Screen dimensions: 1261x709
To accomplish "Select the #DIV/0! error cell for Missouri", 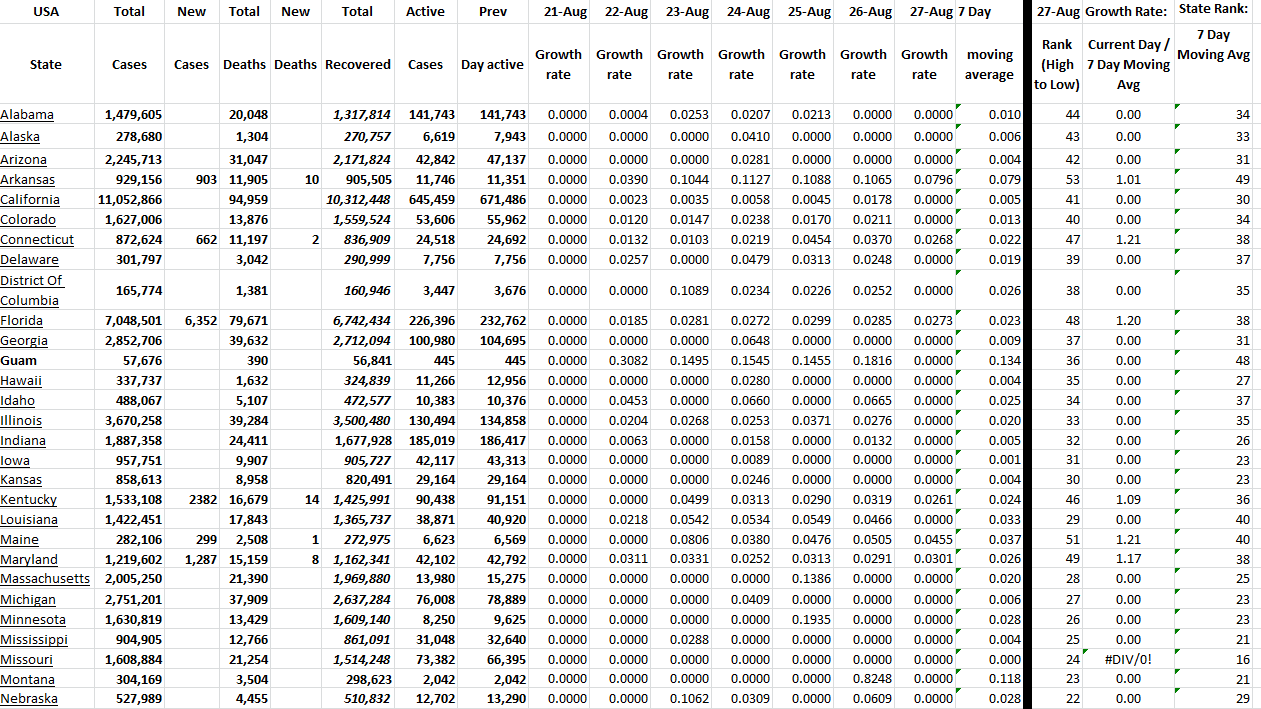I will coord(1128,660).
